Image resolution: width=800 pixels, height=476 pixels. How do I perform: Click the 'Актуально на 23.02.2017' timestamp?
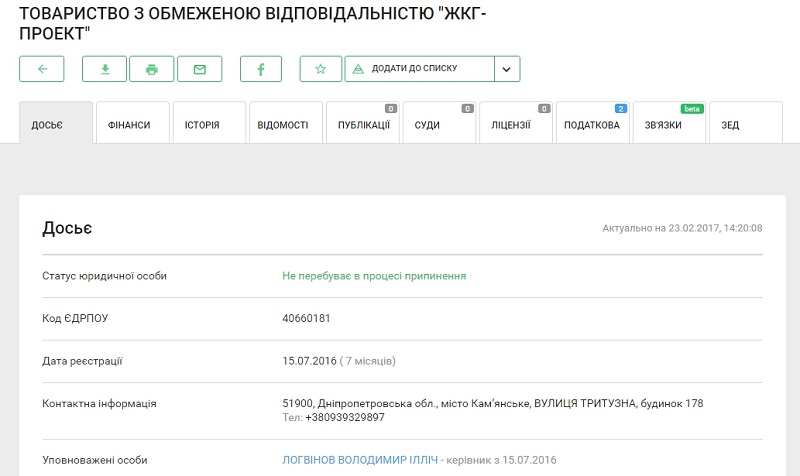(x=682, y=228)
